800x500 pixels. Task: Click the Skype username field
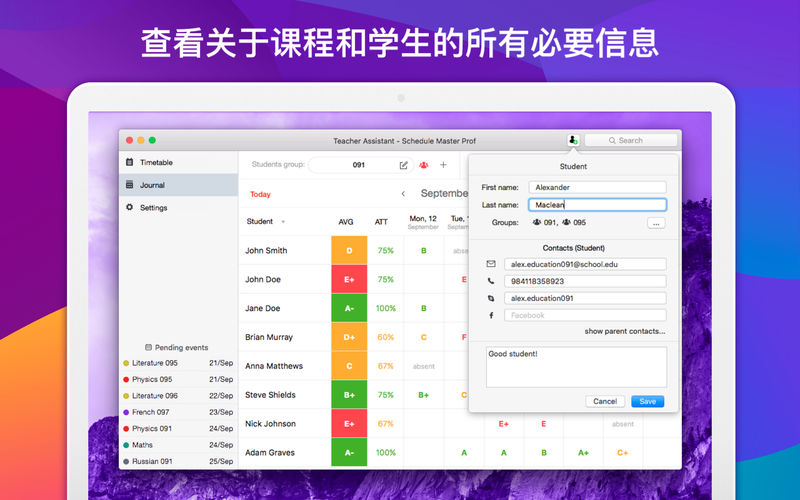tap(585, 298)
